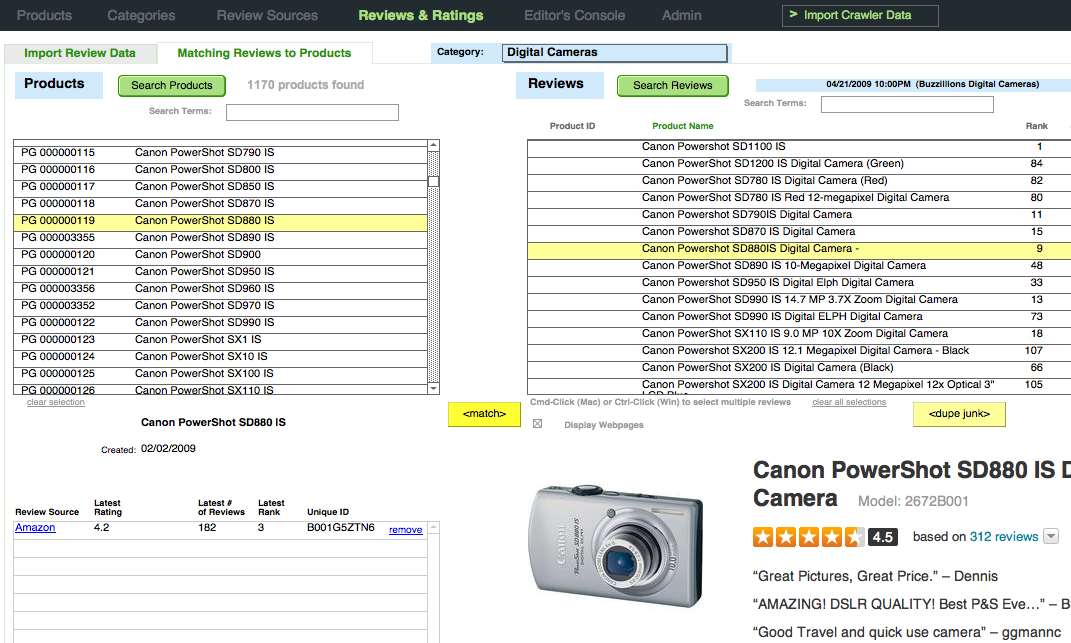
Task: Open the Categories menu
Action: 141,15
